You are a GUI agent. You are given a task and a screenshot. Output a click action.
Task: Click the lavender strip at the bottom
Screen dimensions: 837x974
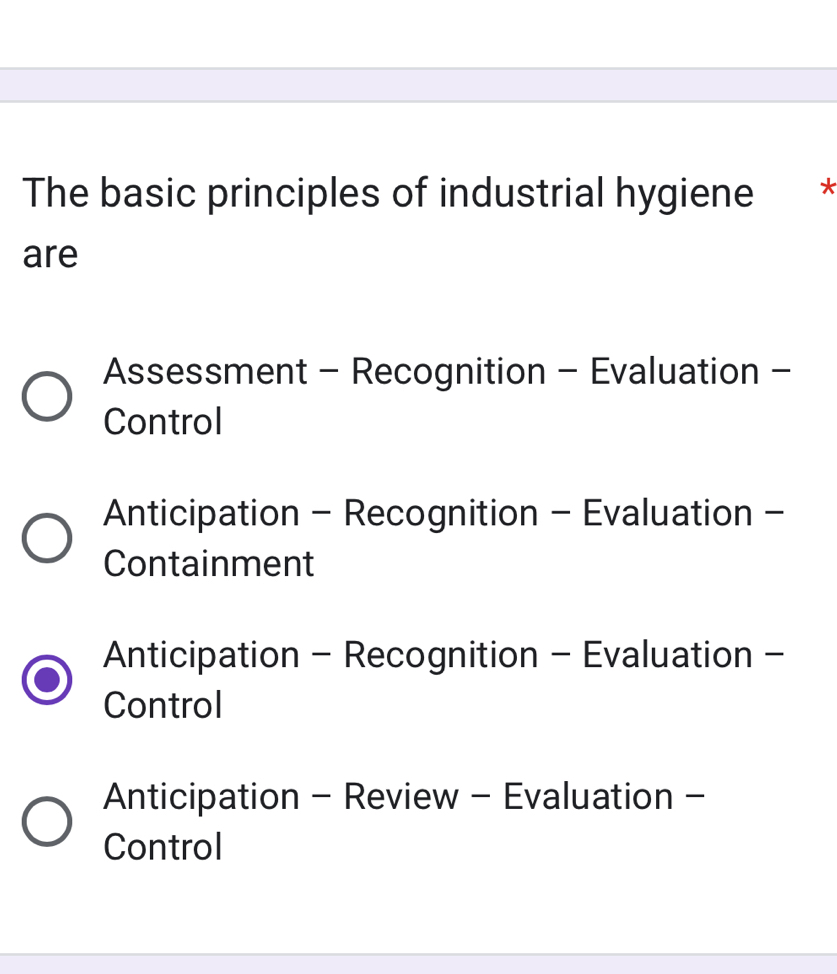pos(418,964)
